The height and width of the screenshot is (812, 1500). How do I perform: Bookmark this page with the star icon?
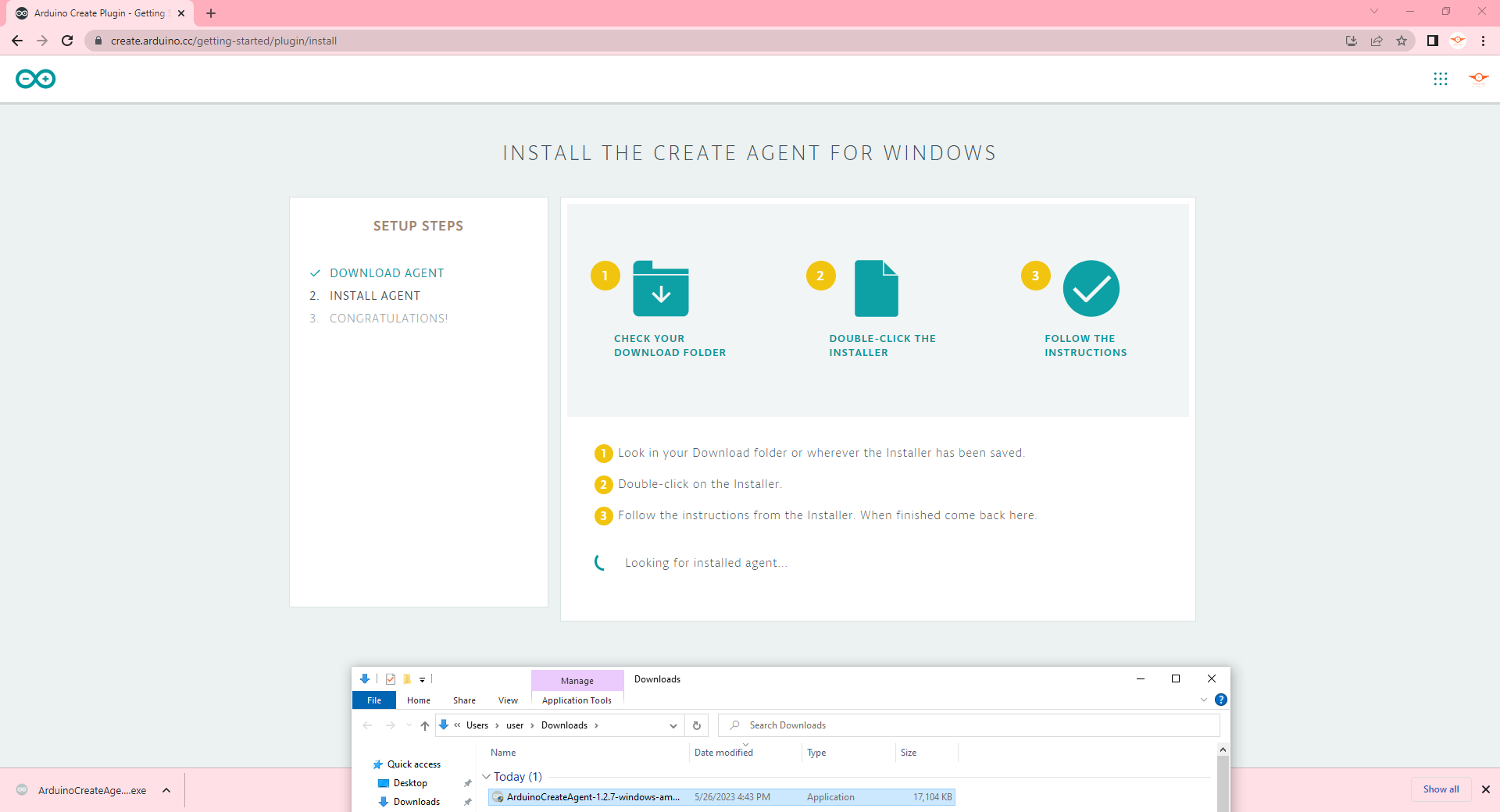tap(1402, 41)
